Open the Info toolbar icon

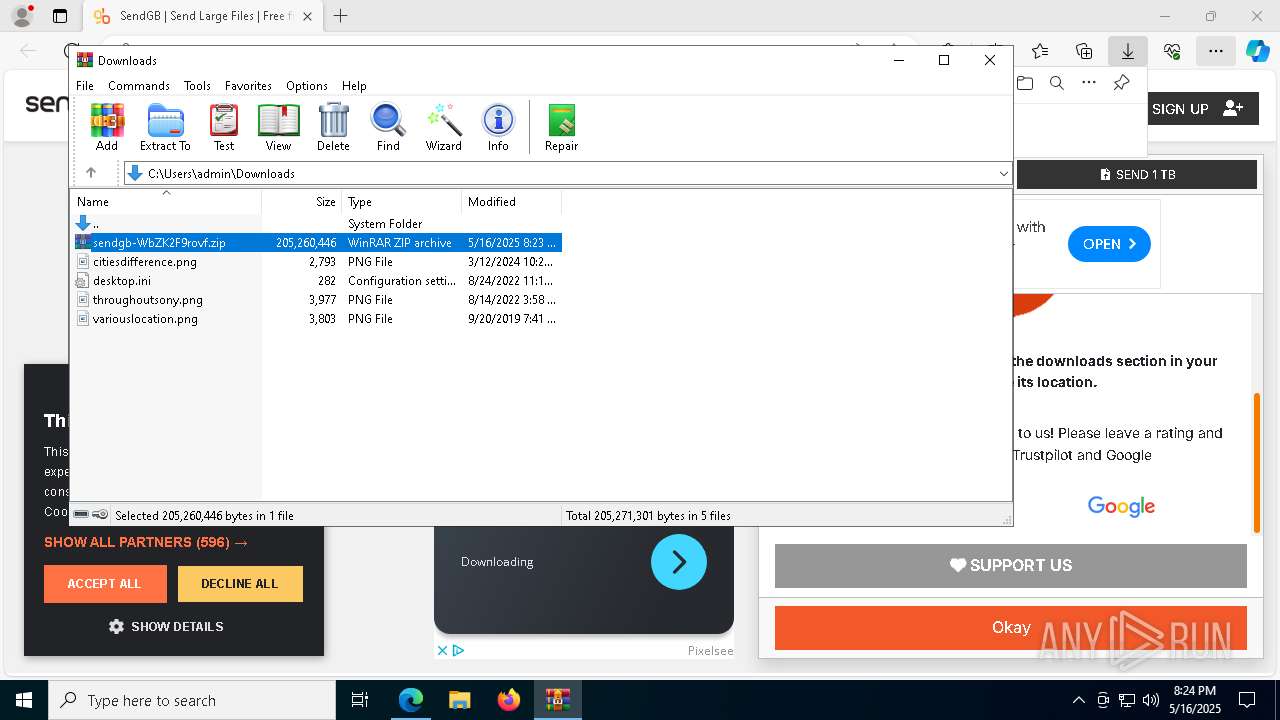tap(498, 127)
